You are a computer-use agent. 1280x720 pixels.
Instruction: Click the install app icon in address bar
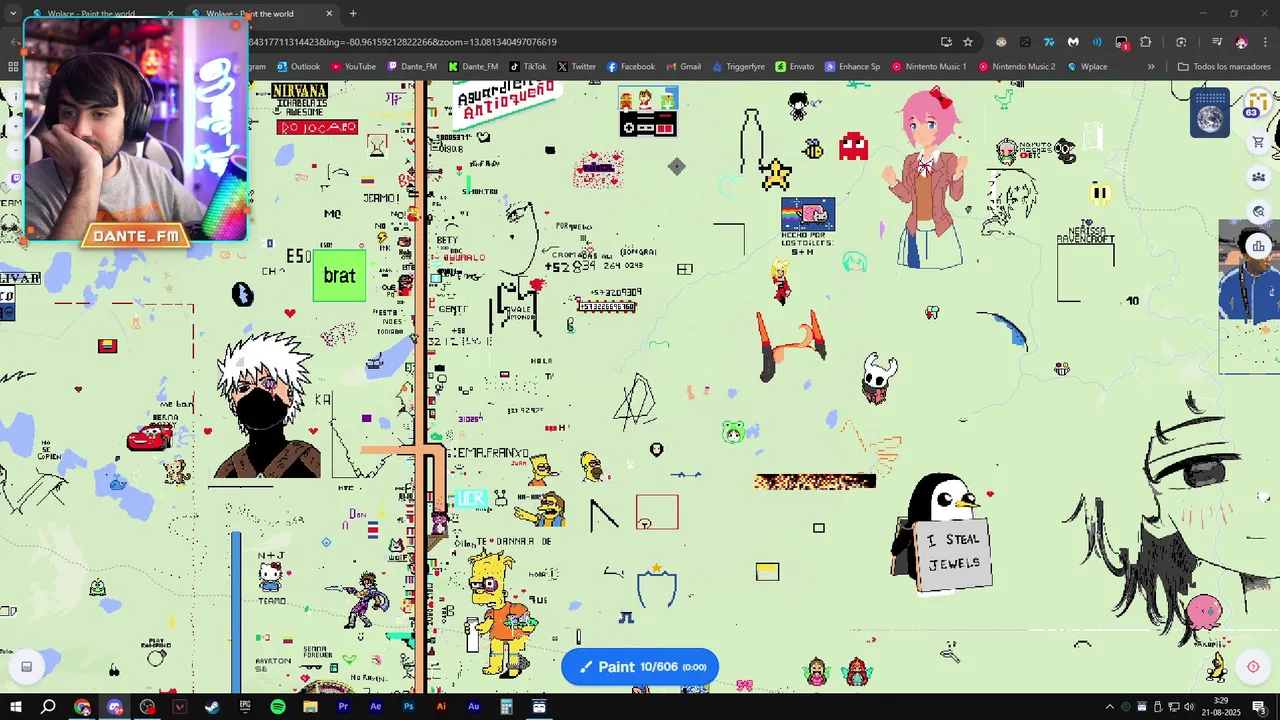click(x=946, y=42)
